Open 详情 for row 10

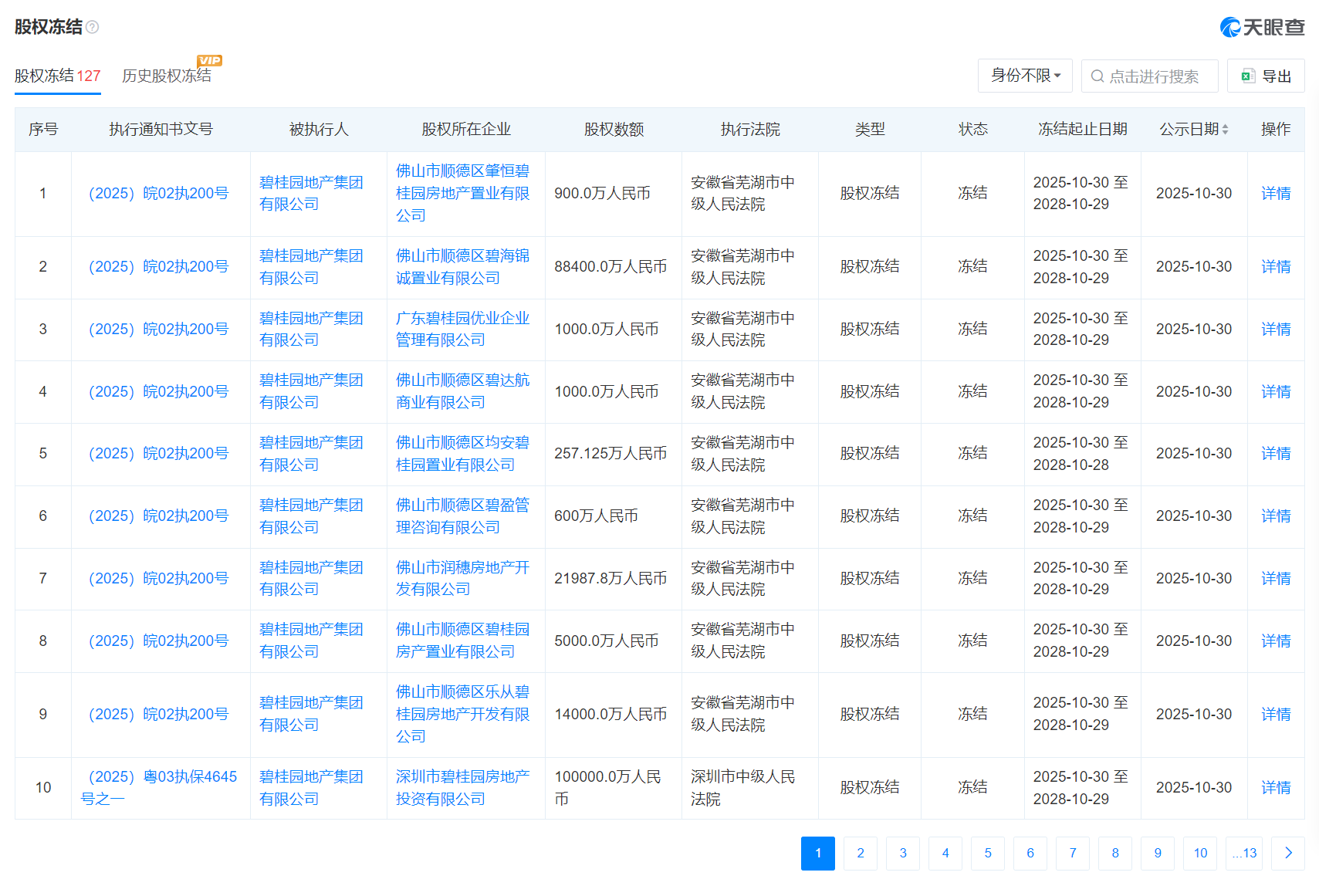pos(1275,788)
